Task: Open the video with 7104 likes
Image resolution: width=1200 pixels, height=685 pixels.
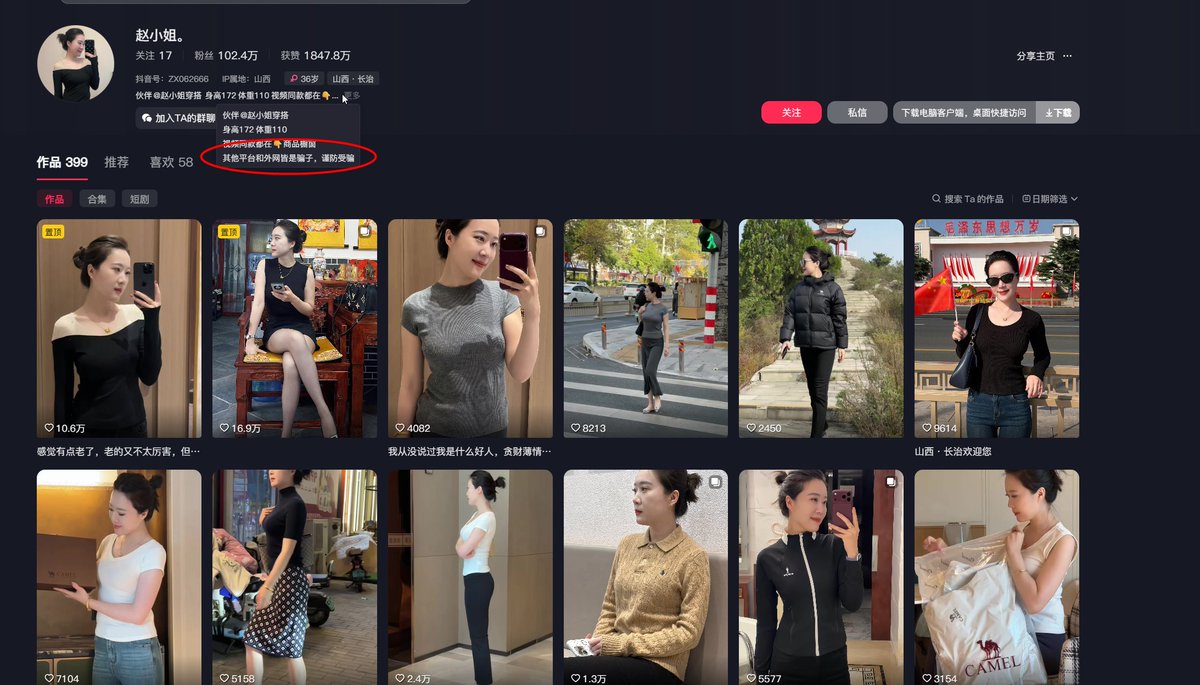Action: (119, 577)
